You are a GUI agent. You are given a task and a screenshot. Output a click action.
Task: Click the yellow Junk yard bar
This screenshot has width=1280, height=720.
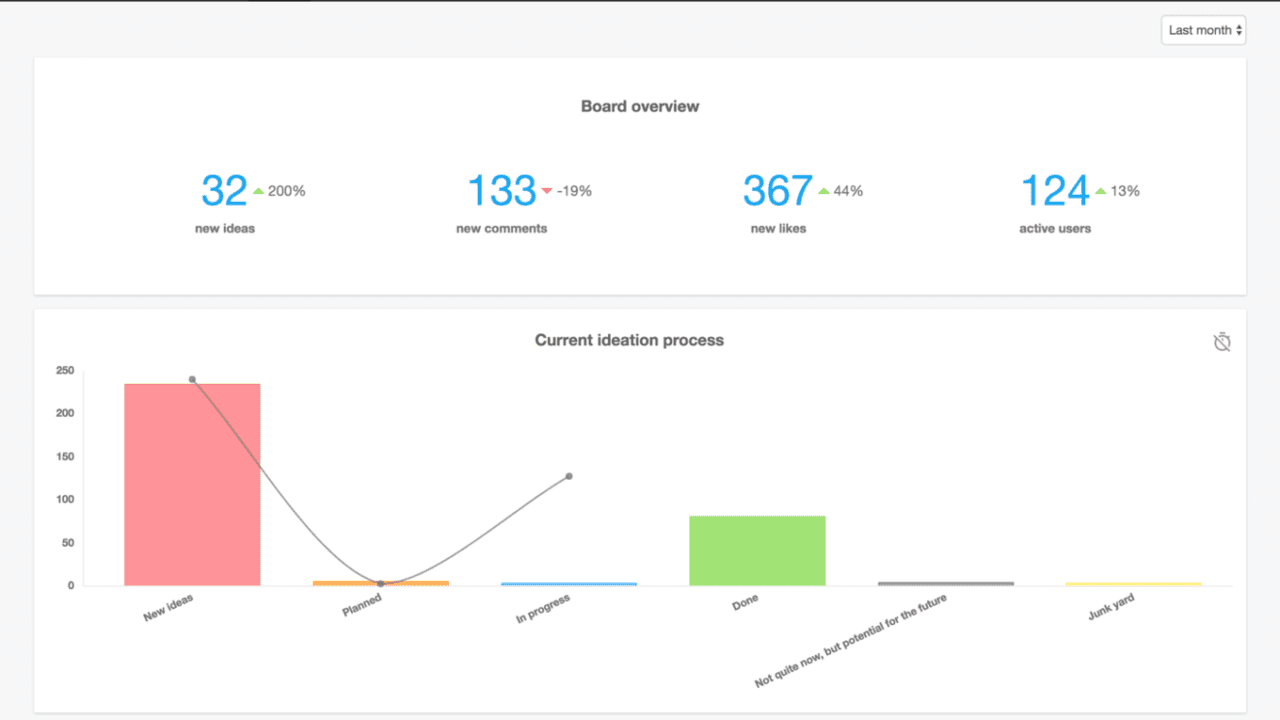(1133, 583)
